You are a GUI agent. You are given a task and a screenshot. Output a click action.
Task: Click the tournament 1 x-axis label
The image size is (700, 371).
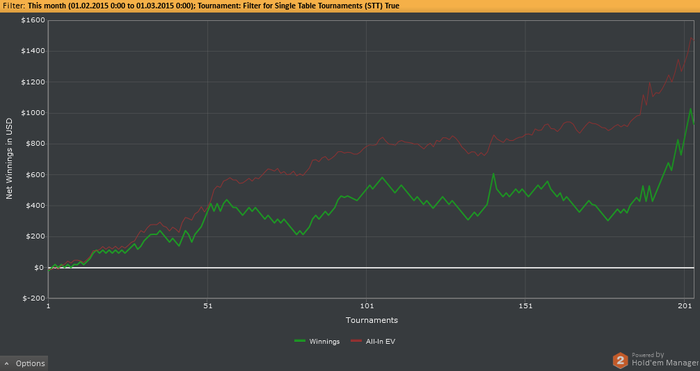click(48, 306)
